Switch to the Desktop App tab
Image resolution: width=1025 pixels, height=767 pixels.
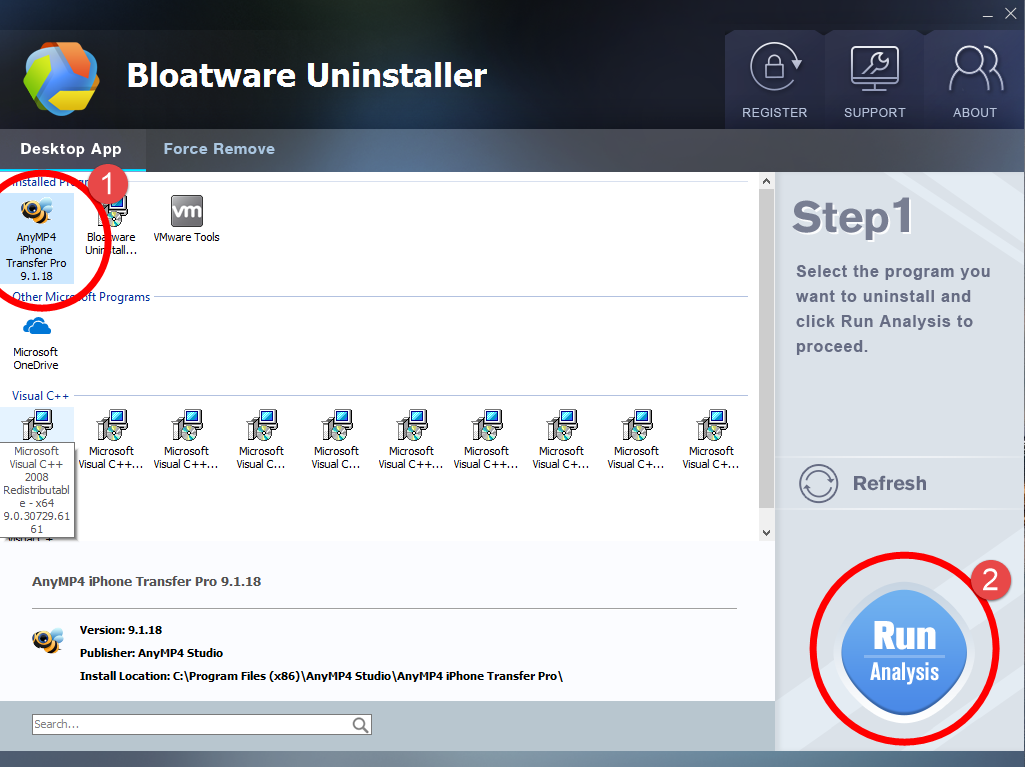coord(71,149)
